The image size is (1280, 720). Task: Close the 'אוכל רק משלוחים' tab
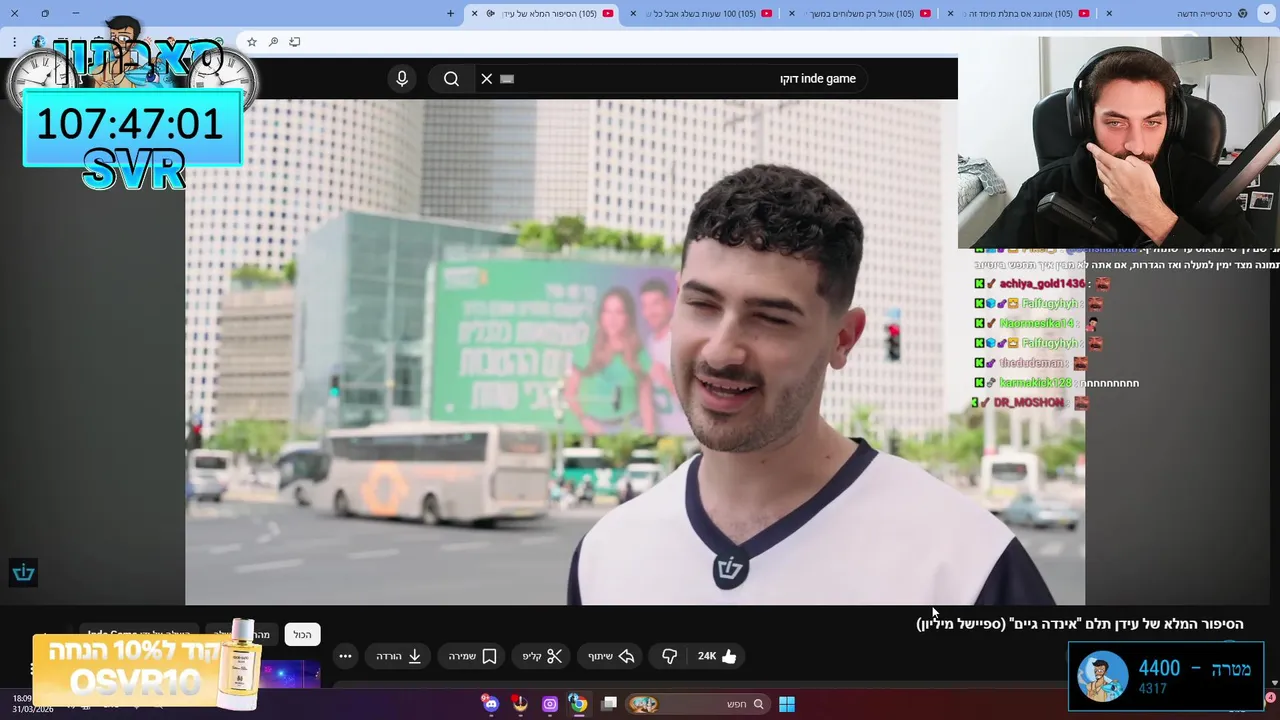[x=793, y=13]
